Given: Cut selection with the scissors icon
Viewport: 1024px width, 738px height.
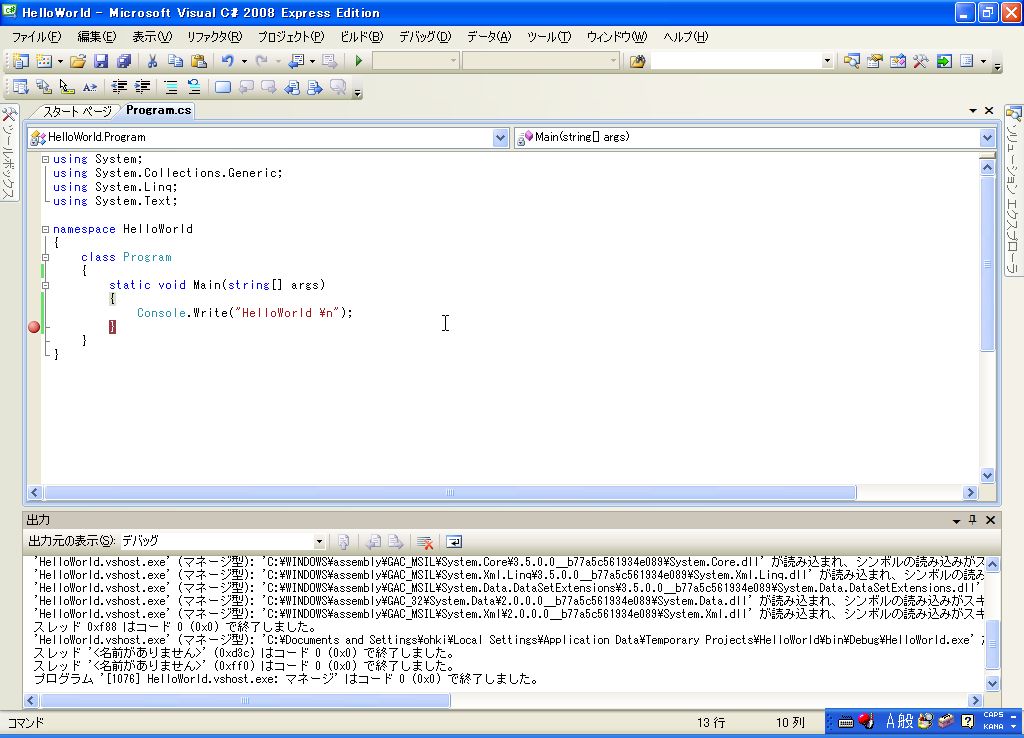Looking at the screenshot, I should point(152,61).
